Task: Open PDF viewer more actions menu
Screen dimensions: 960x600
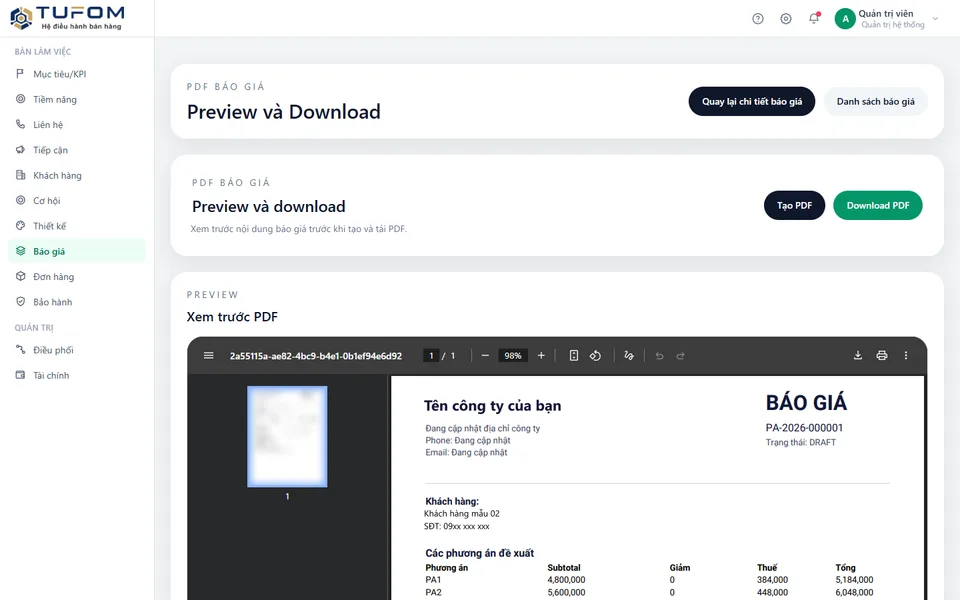Action: tap(906, 356)
